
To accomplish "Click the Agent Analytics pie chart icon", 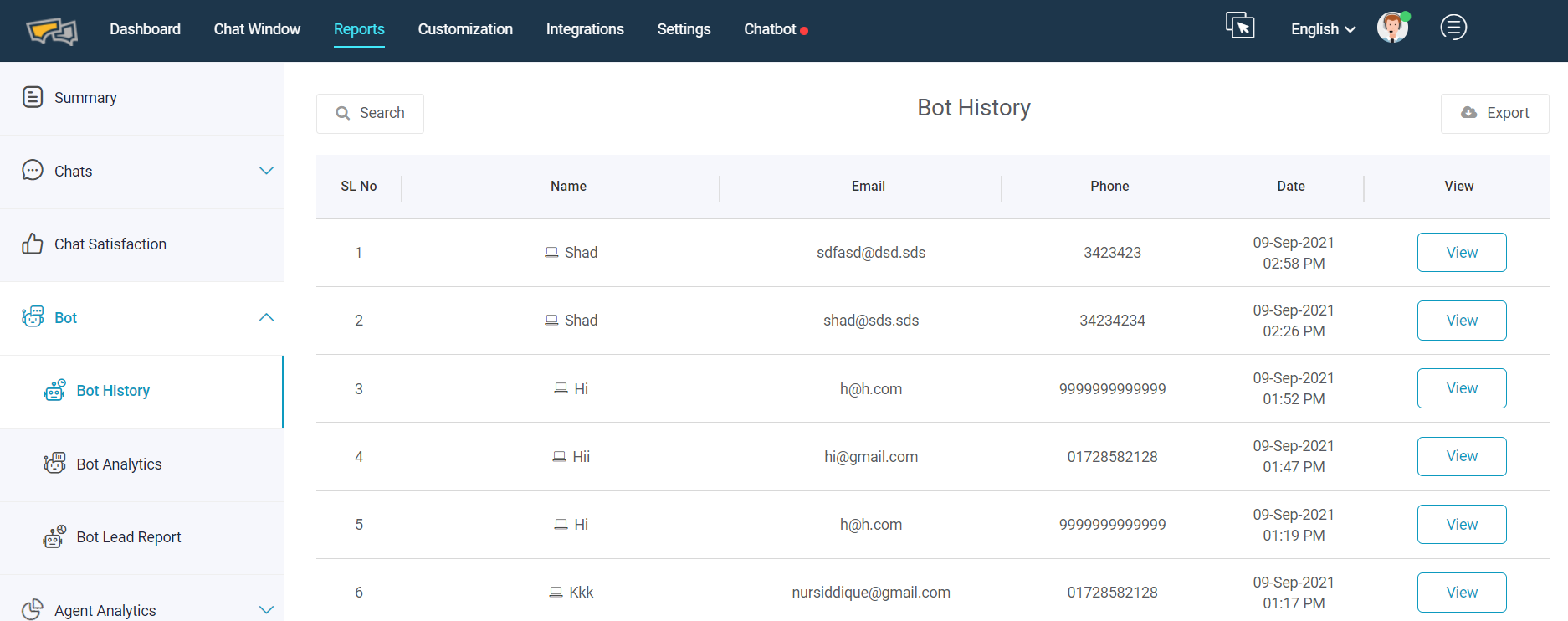I will coord(33,610).
